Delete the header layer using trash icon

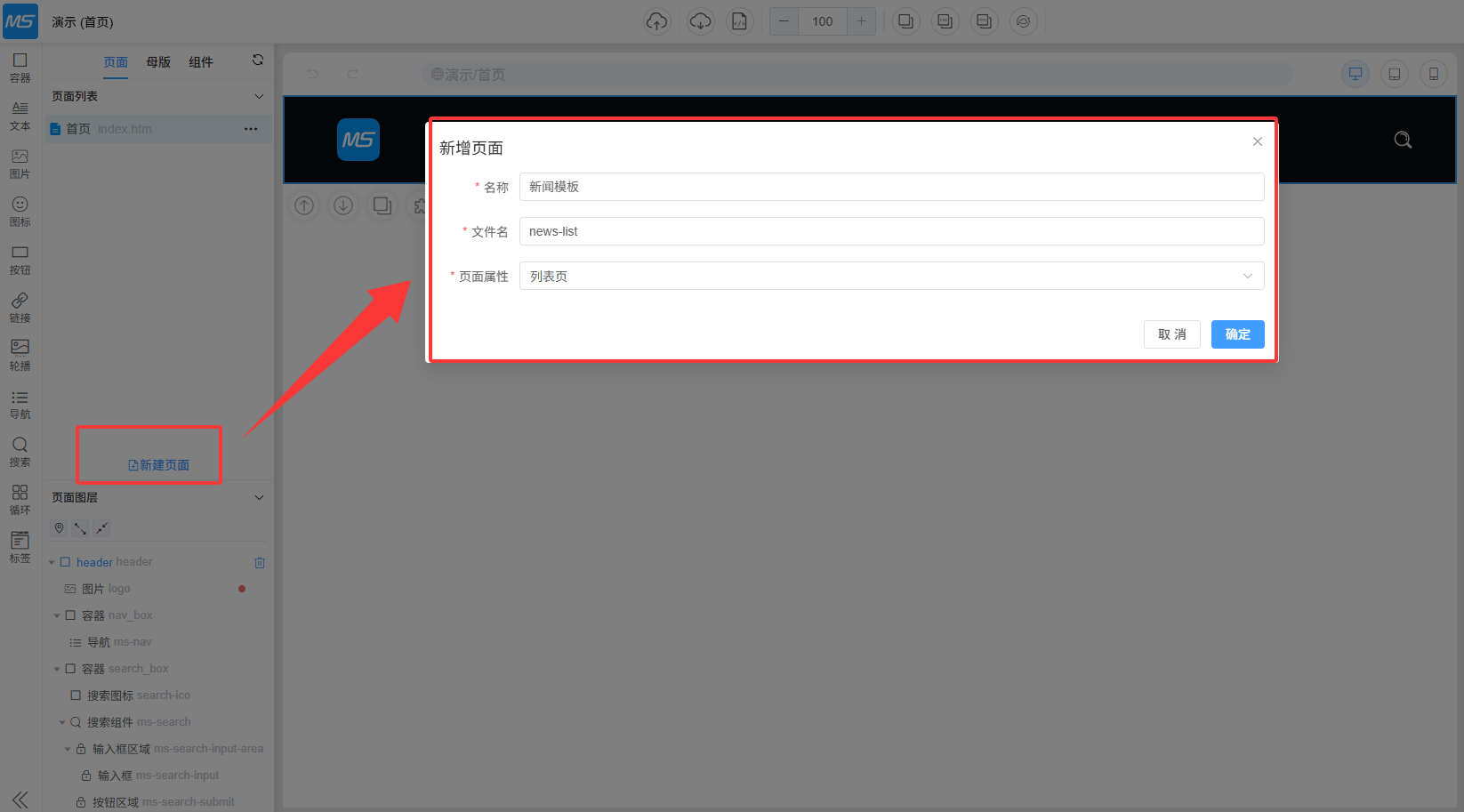[260, 562]
